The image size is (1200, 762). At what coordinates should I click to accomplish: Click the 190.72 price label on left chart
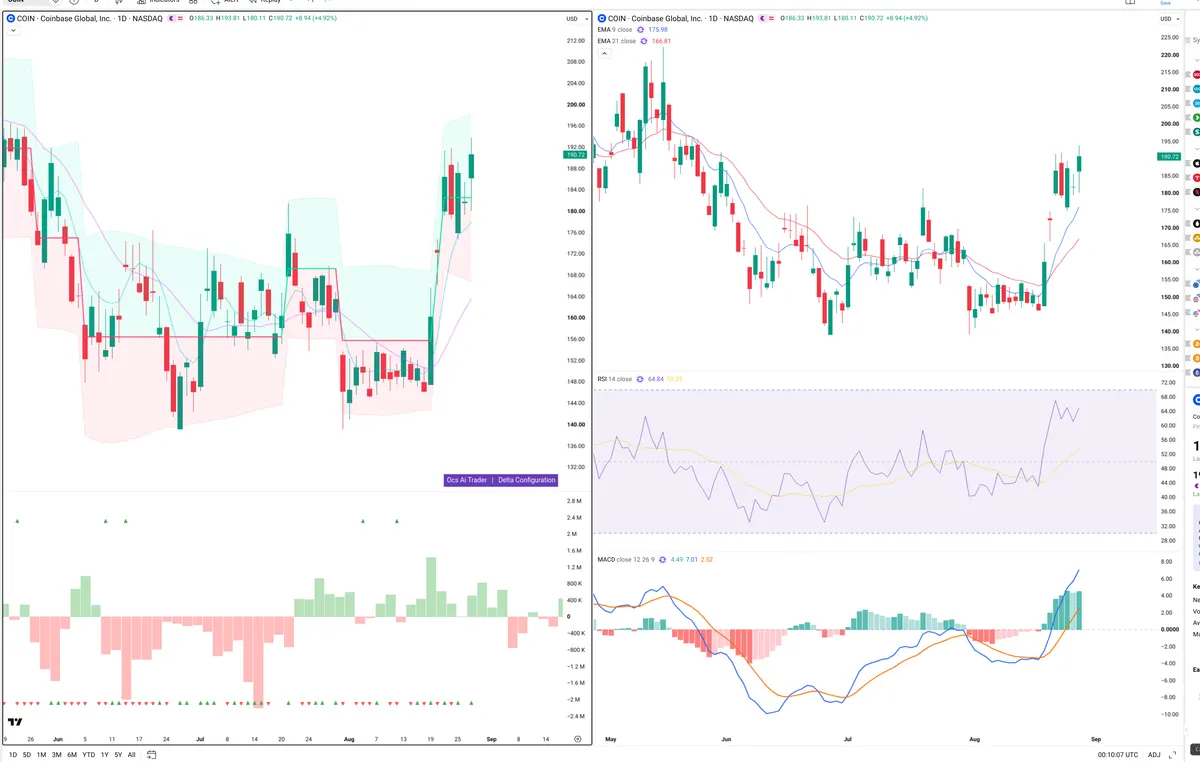point(574,156)
